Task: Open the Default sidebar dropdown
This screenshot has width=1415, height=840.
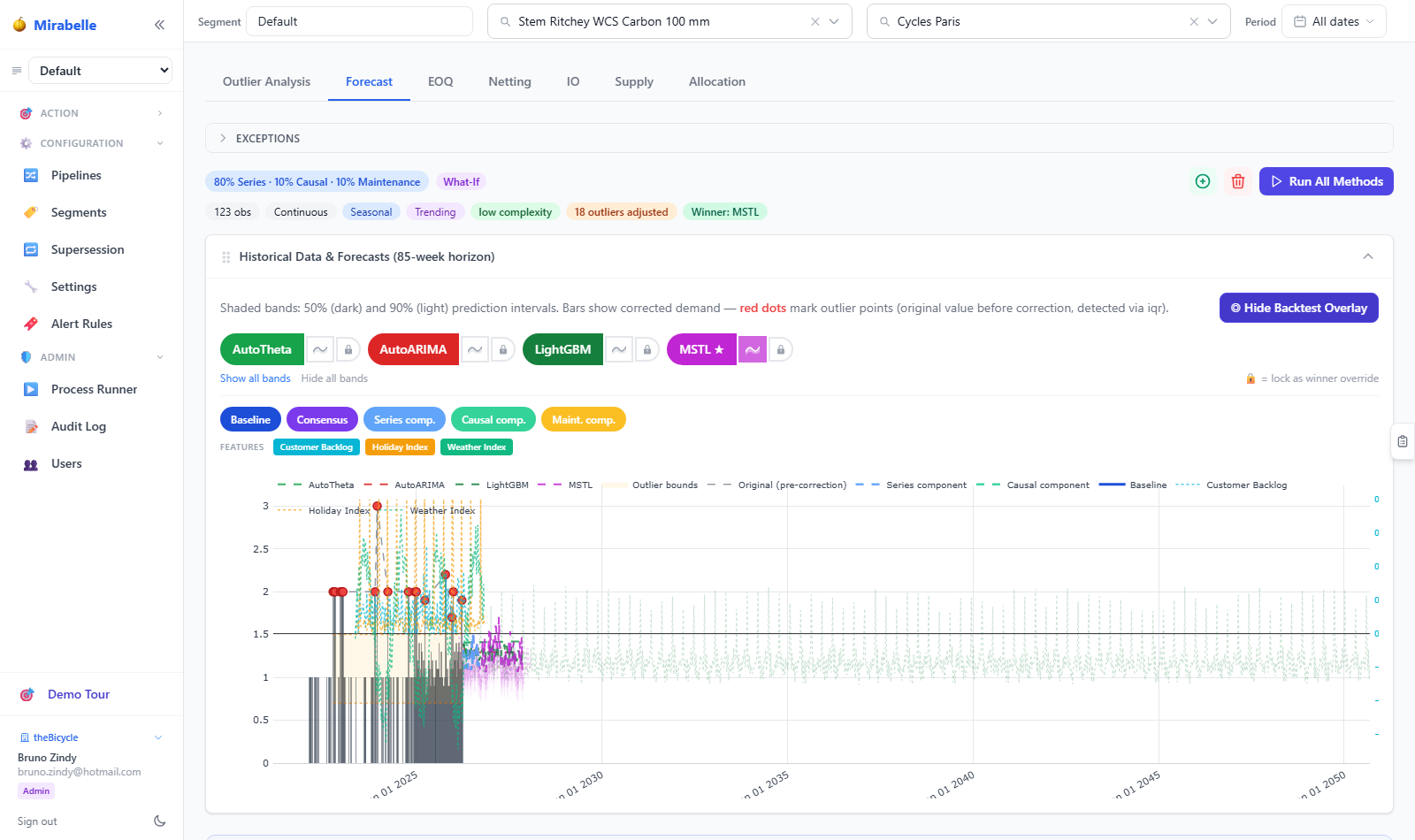Action: pos(100,71)
